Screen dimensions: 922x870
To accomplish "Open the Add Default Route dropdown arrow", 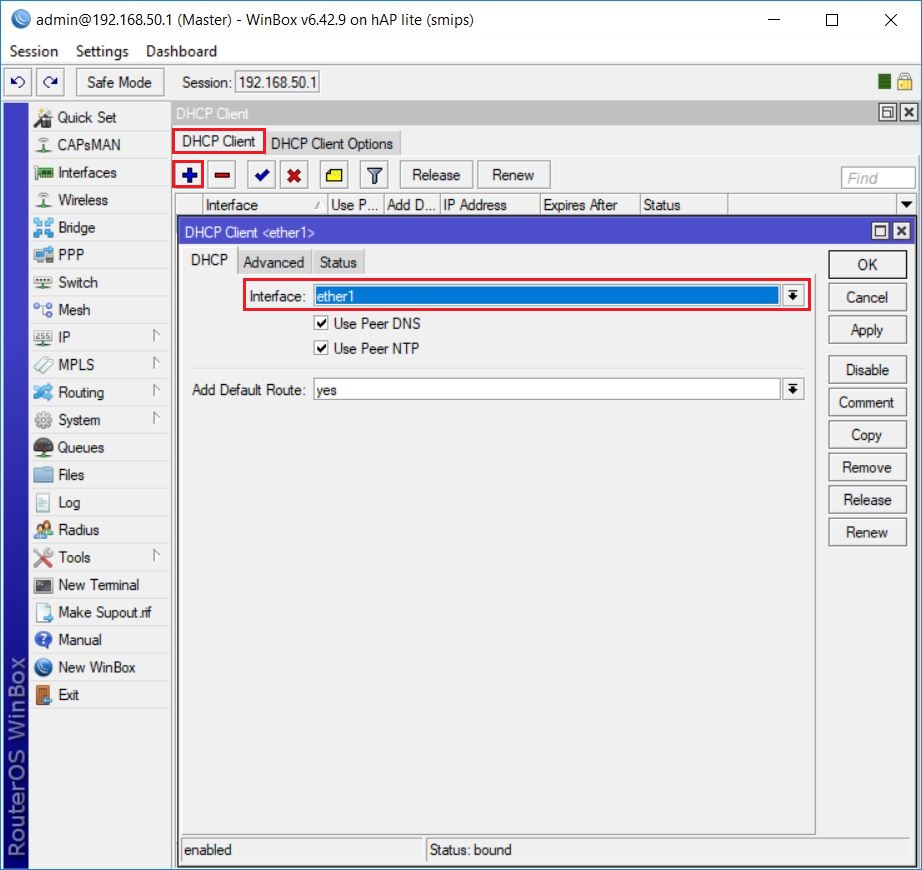I will pos(793,389).
